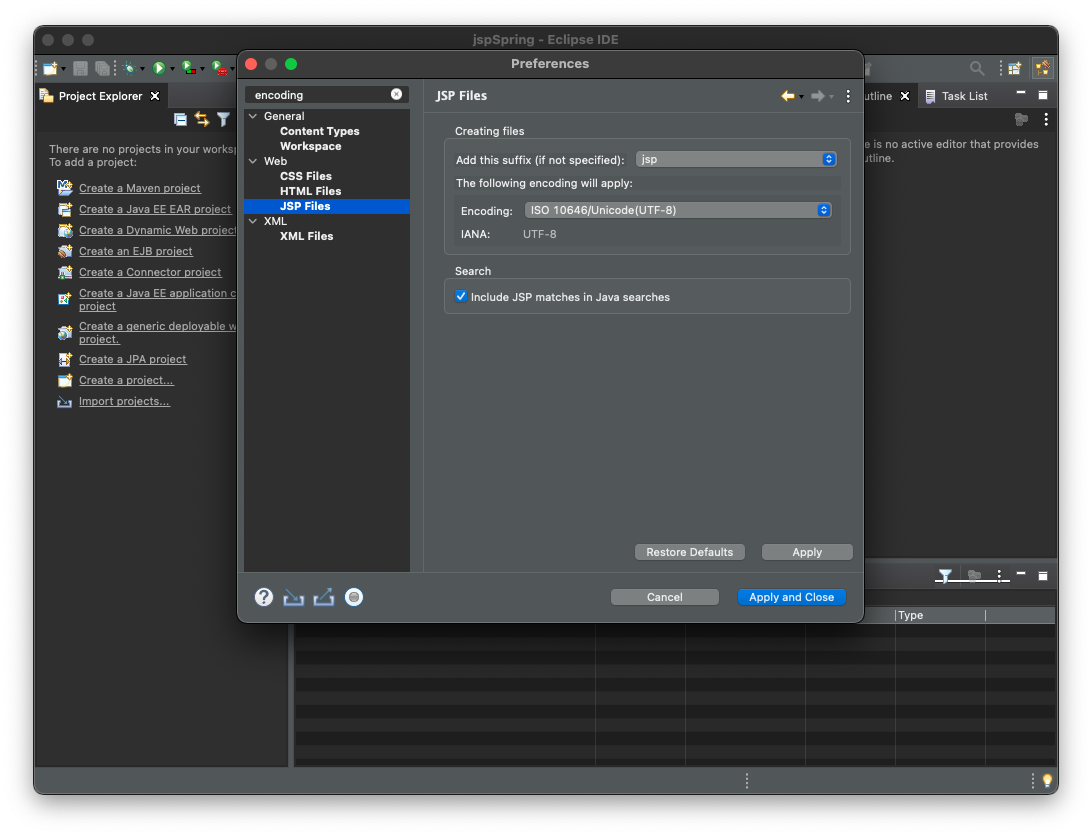Viewport: 1092px width, 836px height.
Task: Close the Project Explorer tab
Action: coord(155,96)
